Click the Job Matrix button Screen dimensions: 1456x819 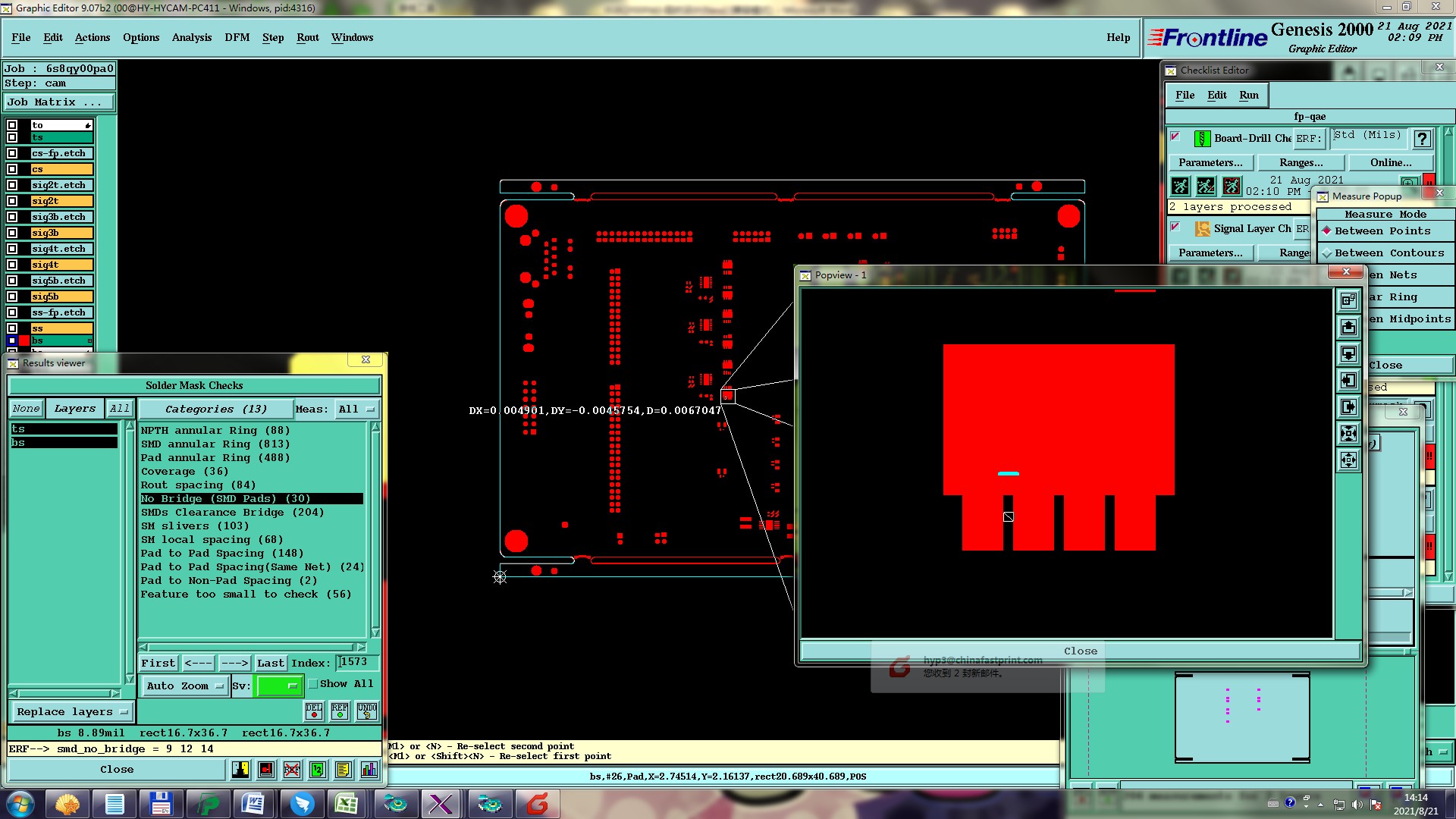59,102
